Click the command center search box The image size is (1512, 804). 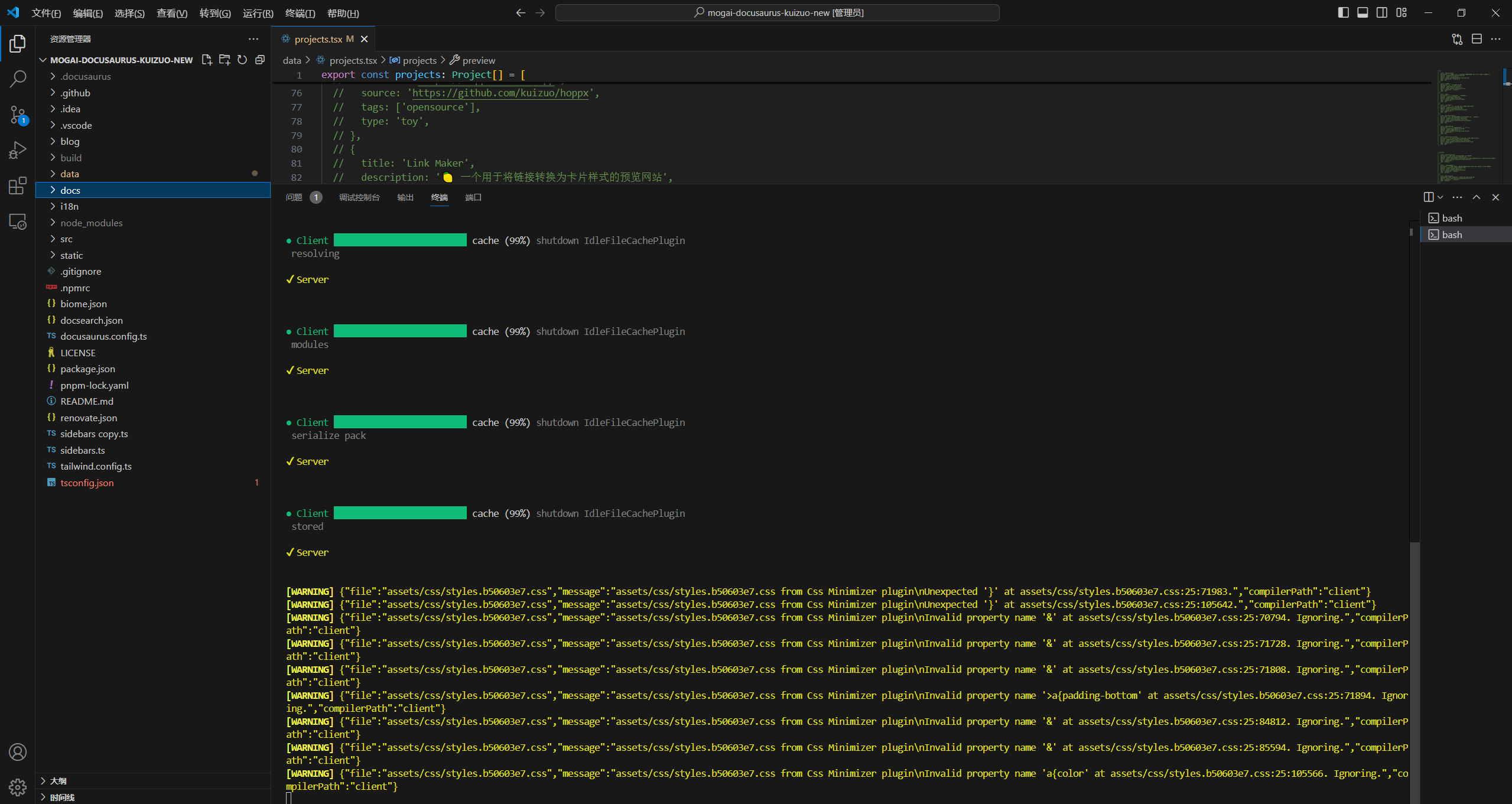pos(778,12)
